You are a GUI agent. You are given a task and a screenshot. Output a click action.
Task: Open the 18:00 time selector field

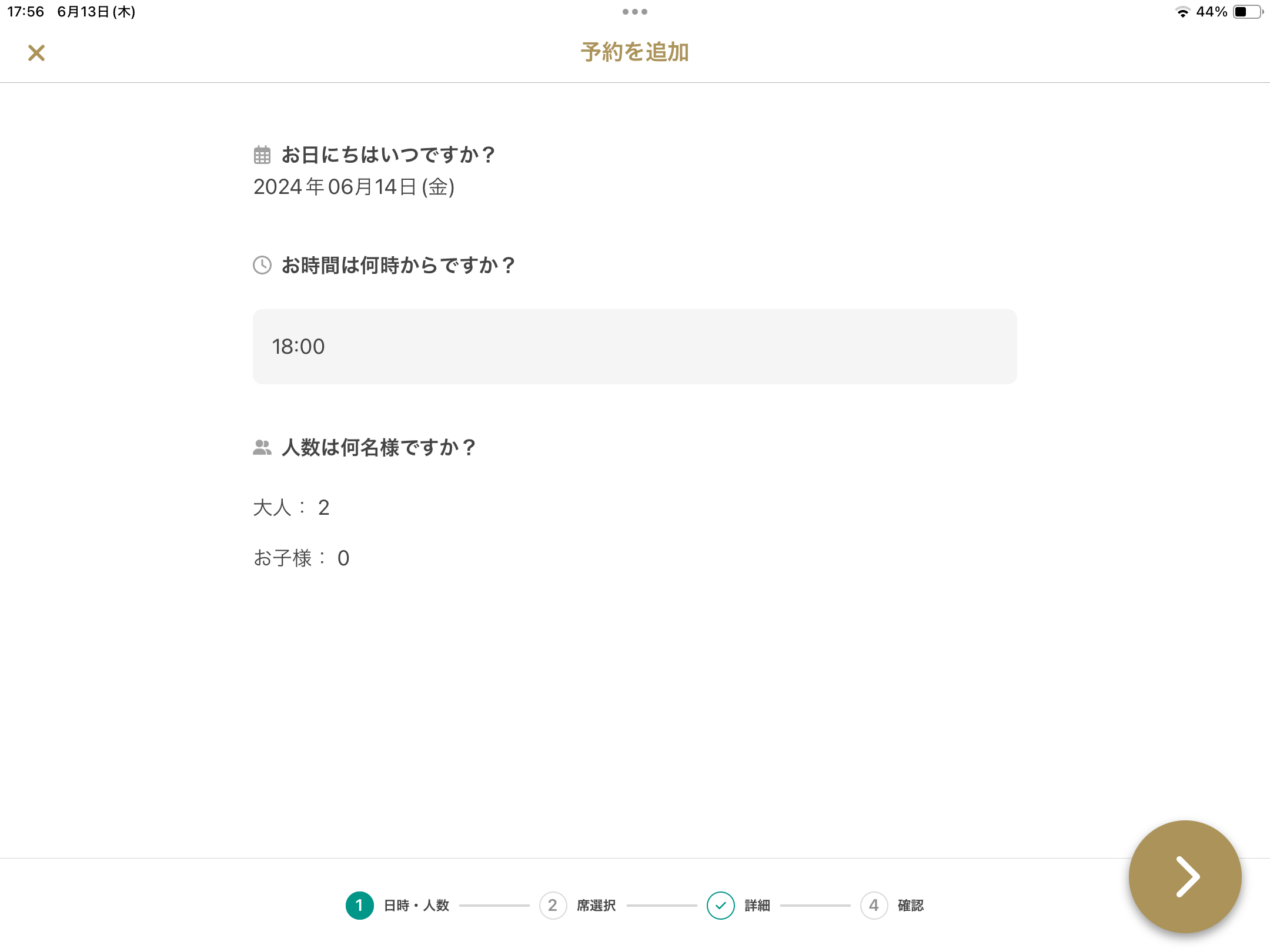tap(634, 347)
